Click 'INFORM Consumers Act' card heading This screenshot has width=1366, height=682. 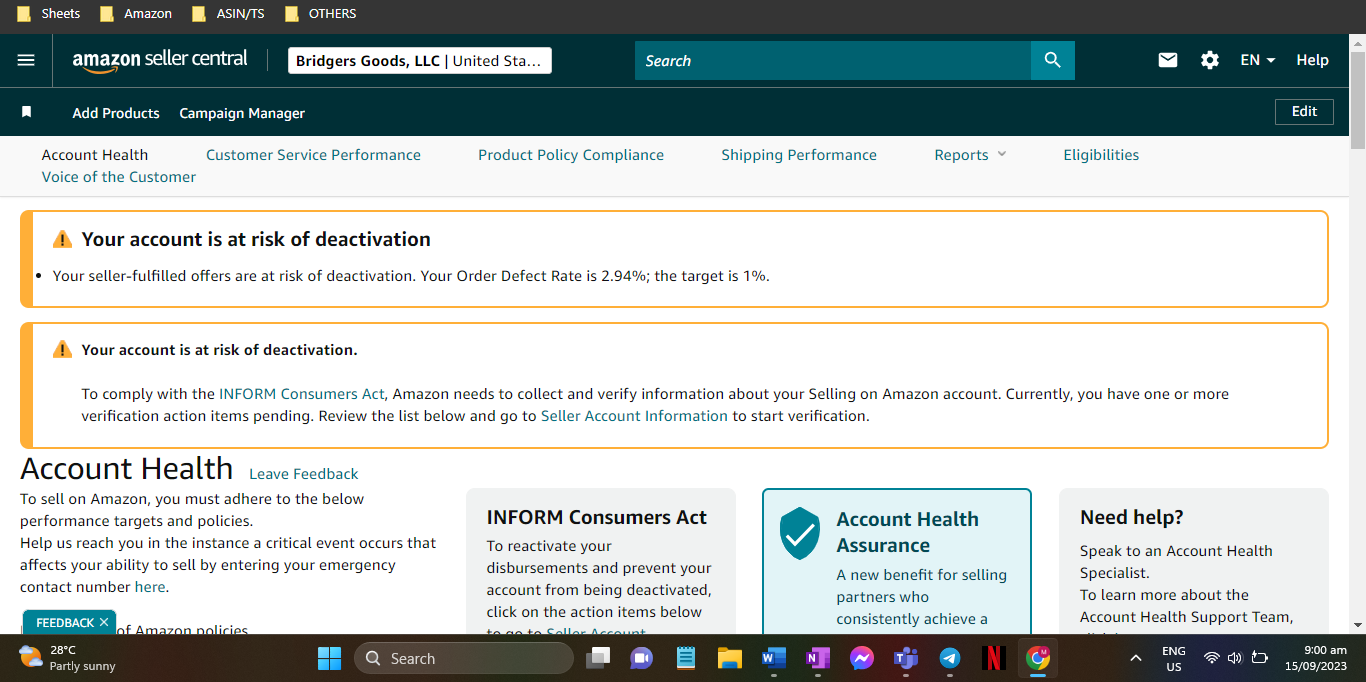597,517
